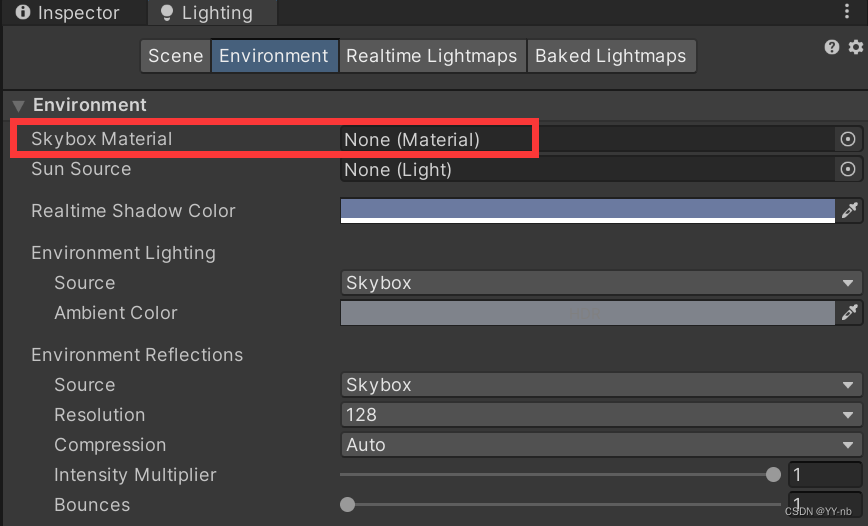Open the Realtime Lightmaps tab

(x=432, y=56)
